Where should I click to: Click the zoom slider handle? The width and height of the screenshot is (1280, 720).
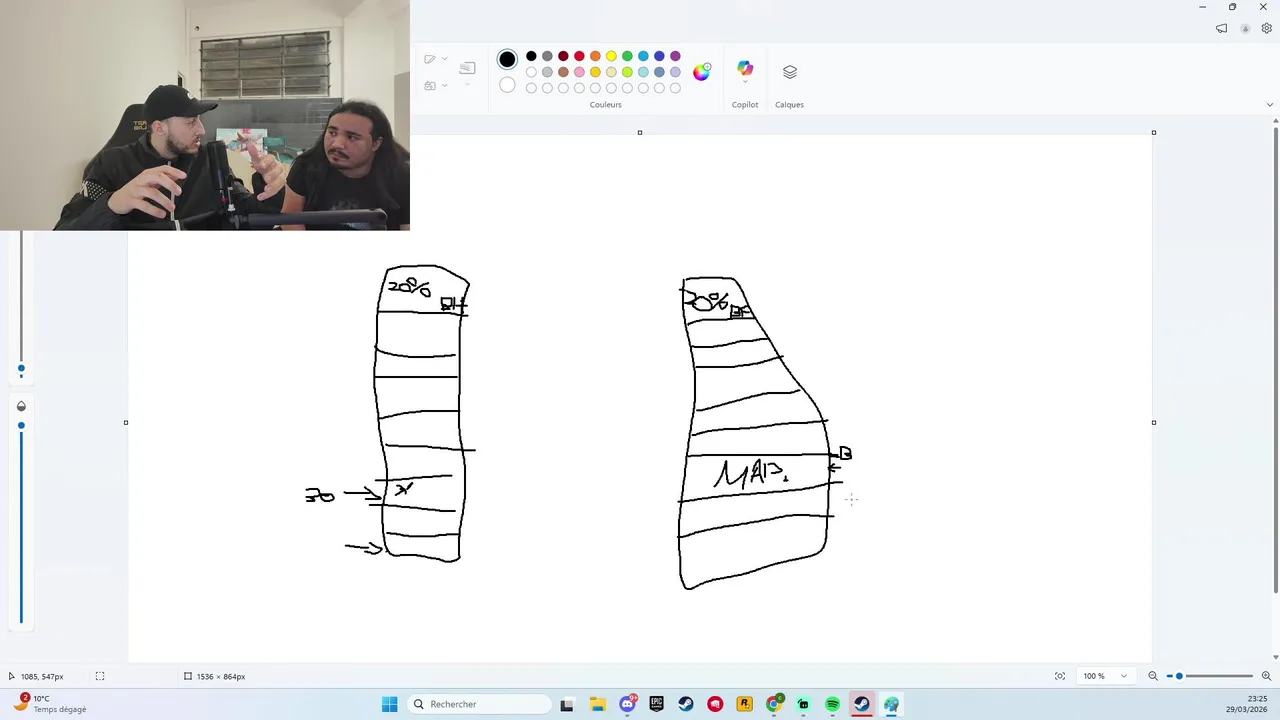(1179, 676)
